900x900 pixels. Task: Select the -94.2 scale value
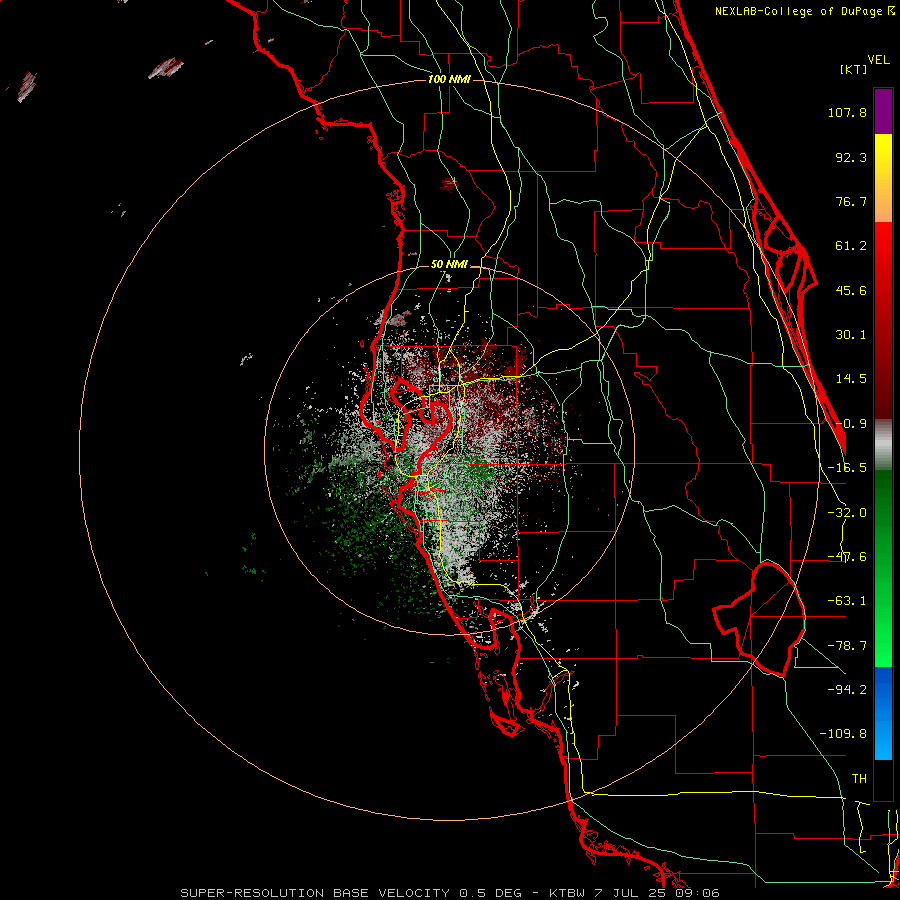coord(847,690)
